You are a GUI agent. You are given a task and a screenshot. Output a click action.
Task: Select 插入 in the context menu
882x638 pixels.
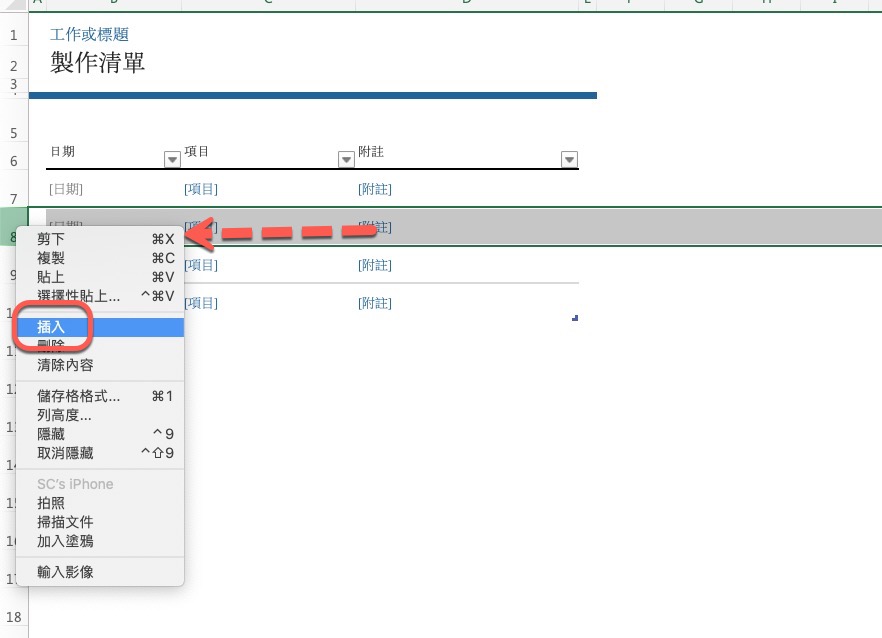coord(100,327)
